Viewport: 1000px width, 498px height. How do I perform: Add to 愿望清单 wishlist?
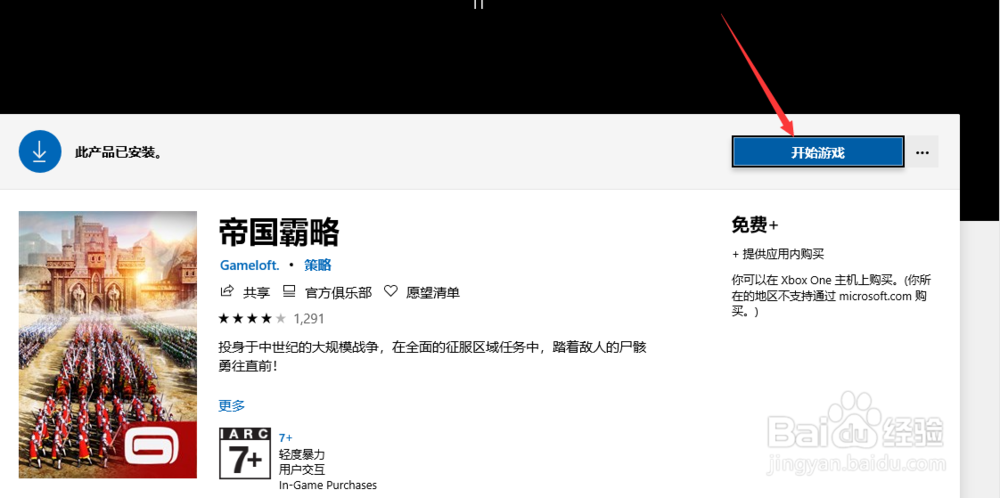(x=433, y=293)
